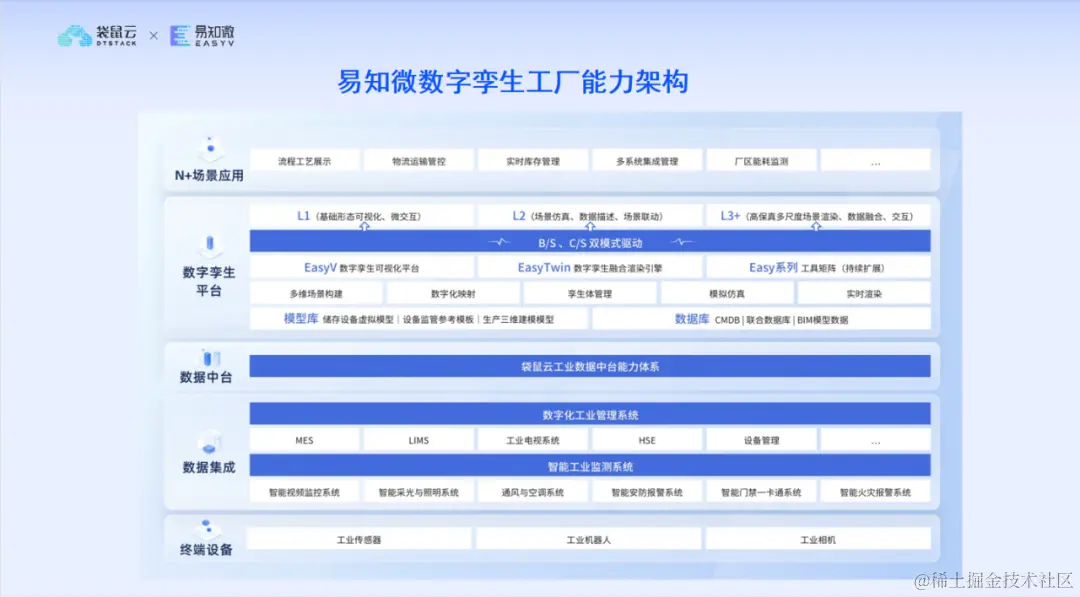Click the 袋鼠云工业数据中台能力体系 bar

[590, 366]
